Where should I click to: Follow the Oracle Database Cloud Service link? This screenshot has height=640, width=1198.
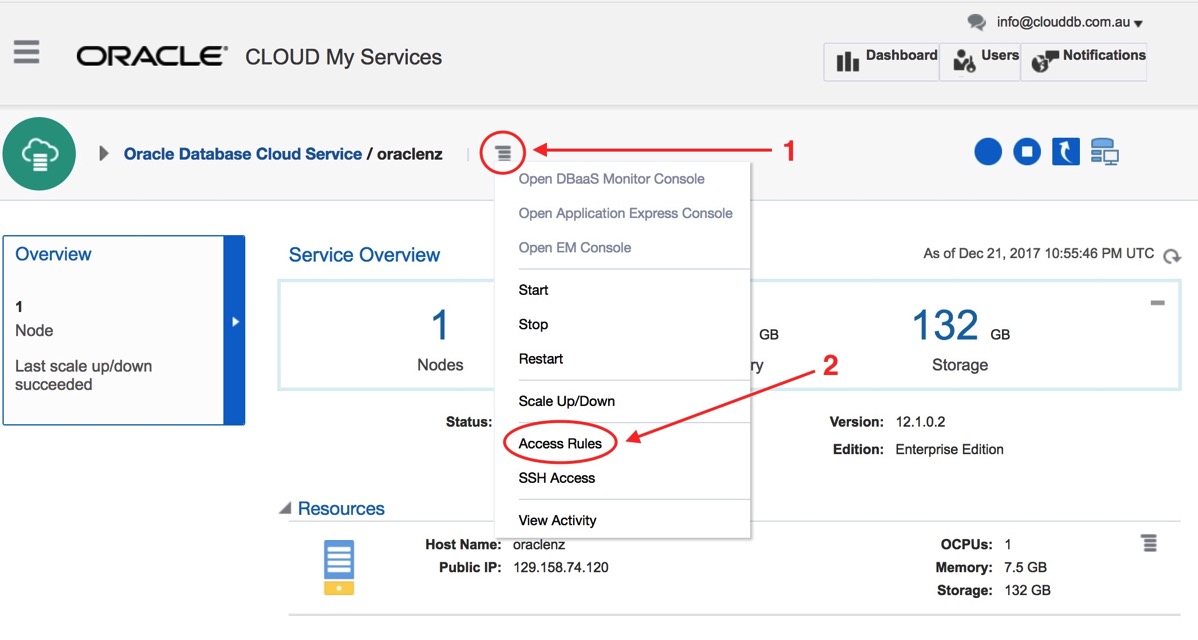[242, 154]
